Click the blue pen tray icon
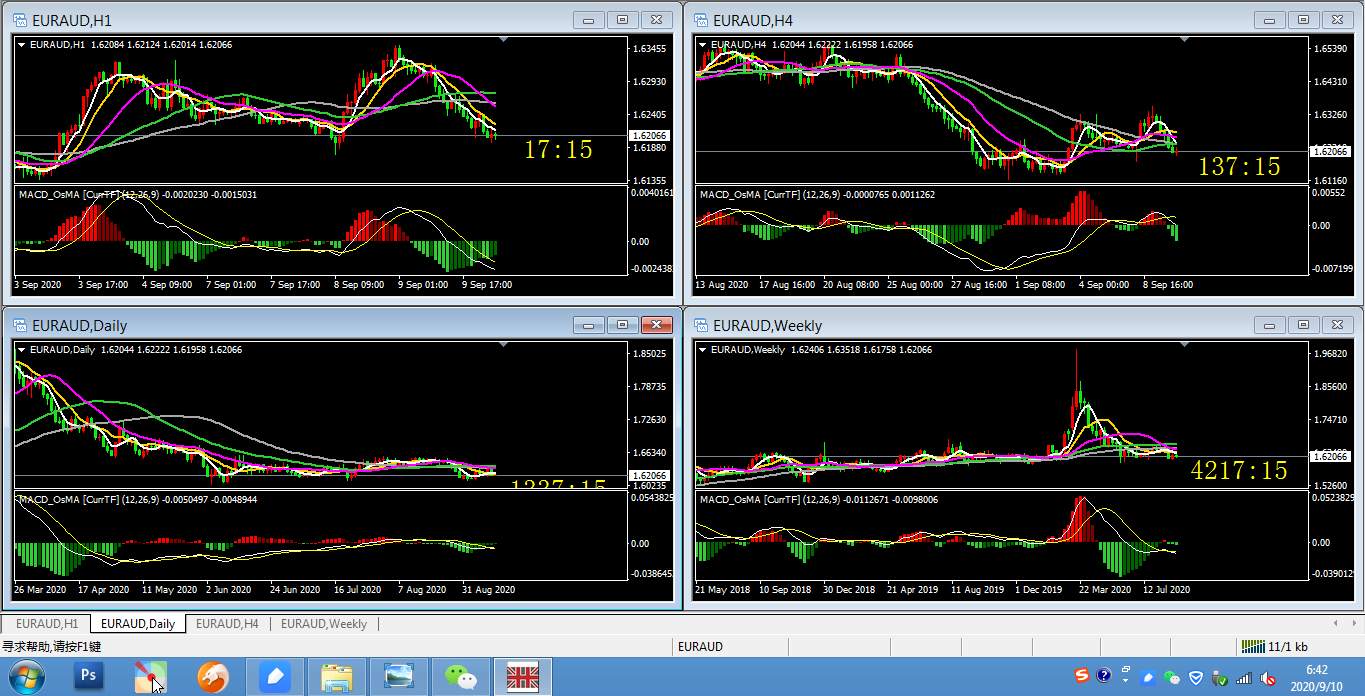Viewport: 1365px width, 696px height. [x=1149, y=677]
